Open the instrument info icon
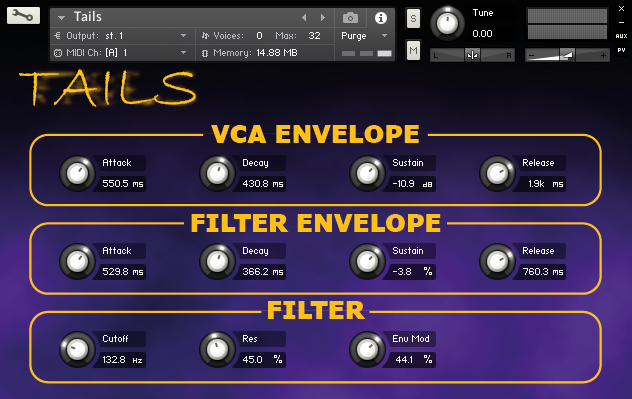 point(381,18)
